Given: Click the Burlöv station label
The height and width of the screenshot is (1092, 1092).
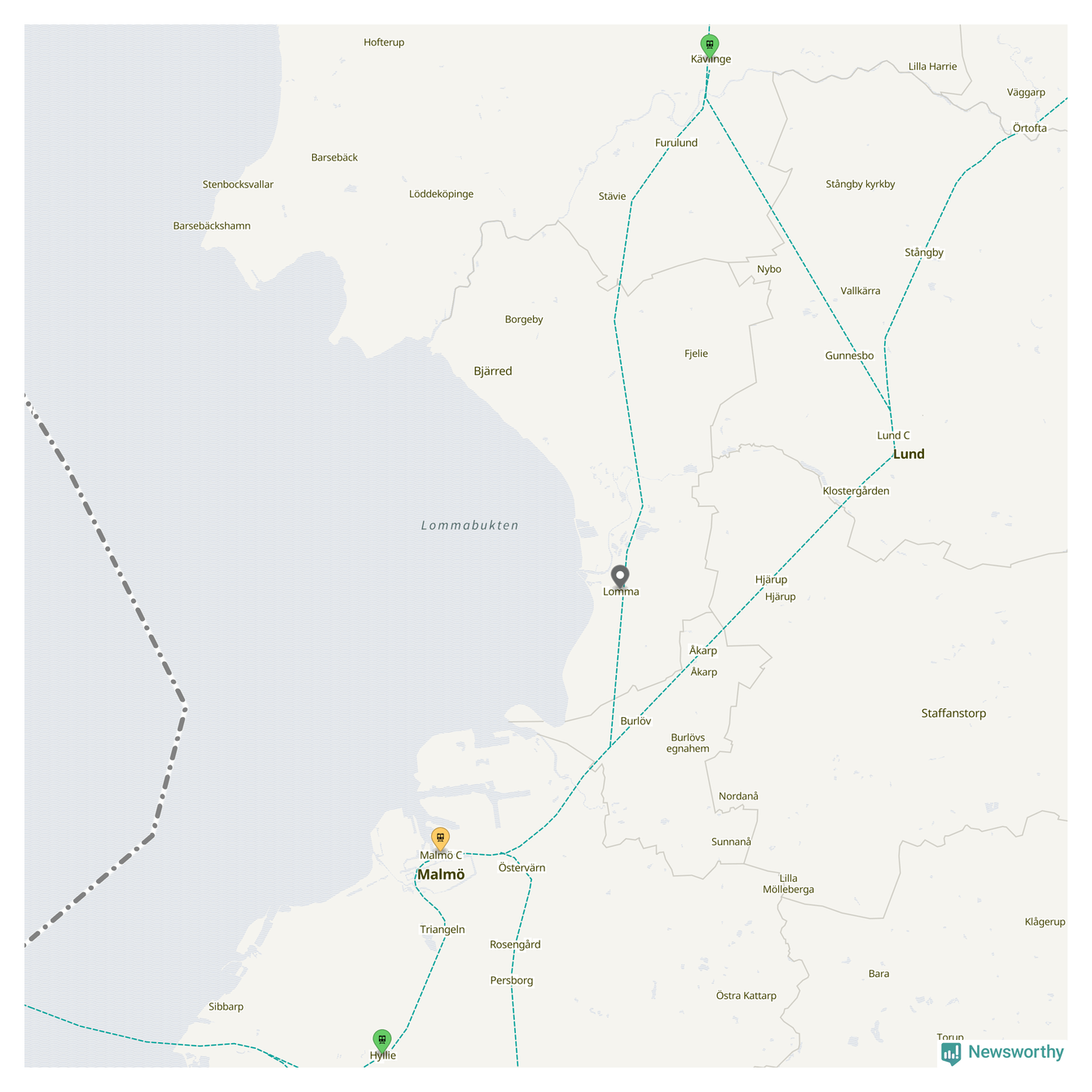Looking at the screenshot, I should [636, 721].
